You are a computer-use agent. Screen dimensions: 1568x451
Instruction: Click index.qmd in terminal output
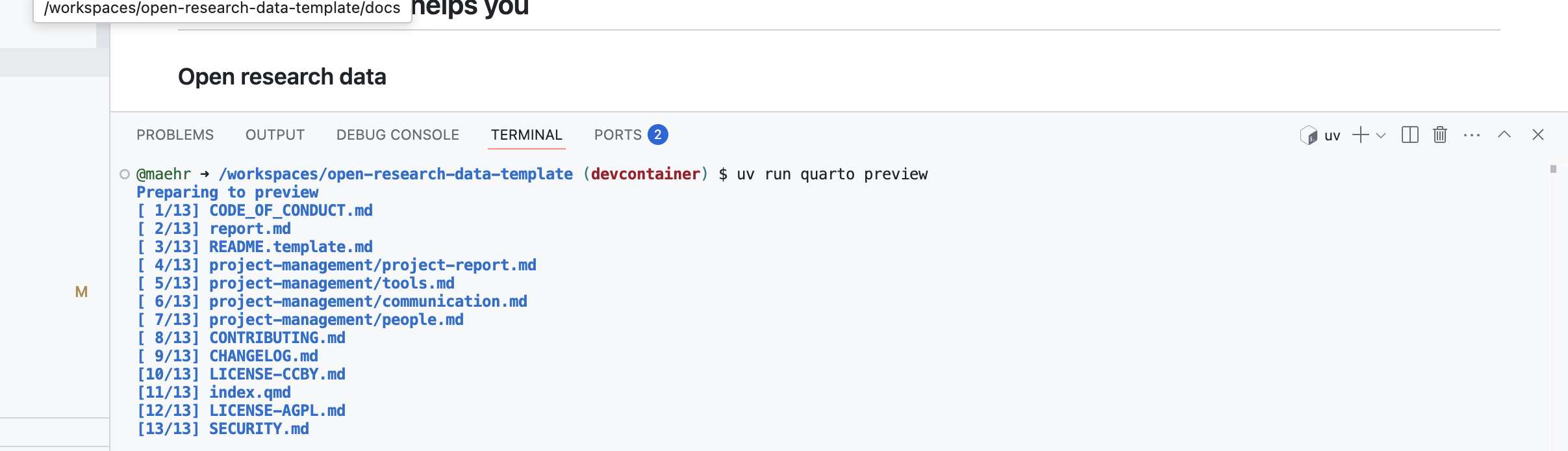click(x=250, y=393)
